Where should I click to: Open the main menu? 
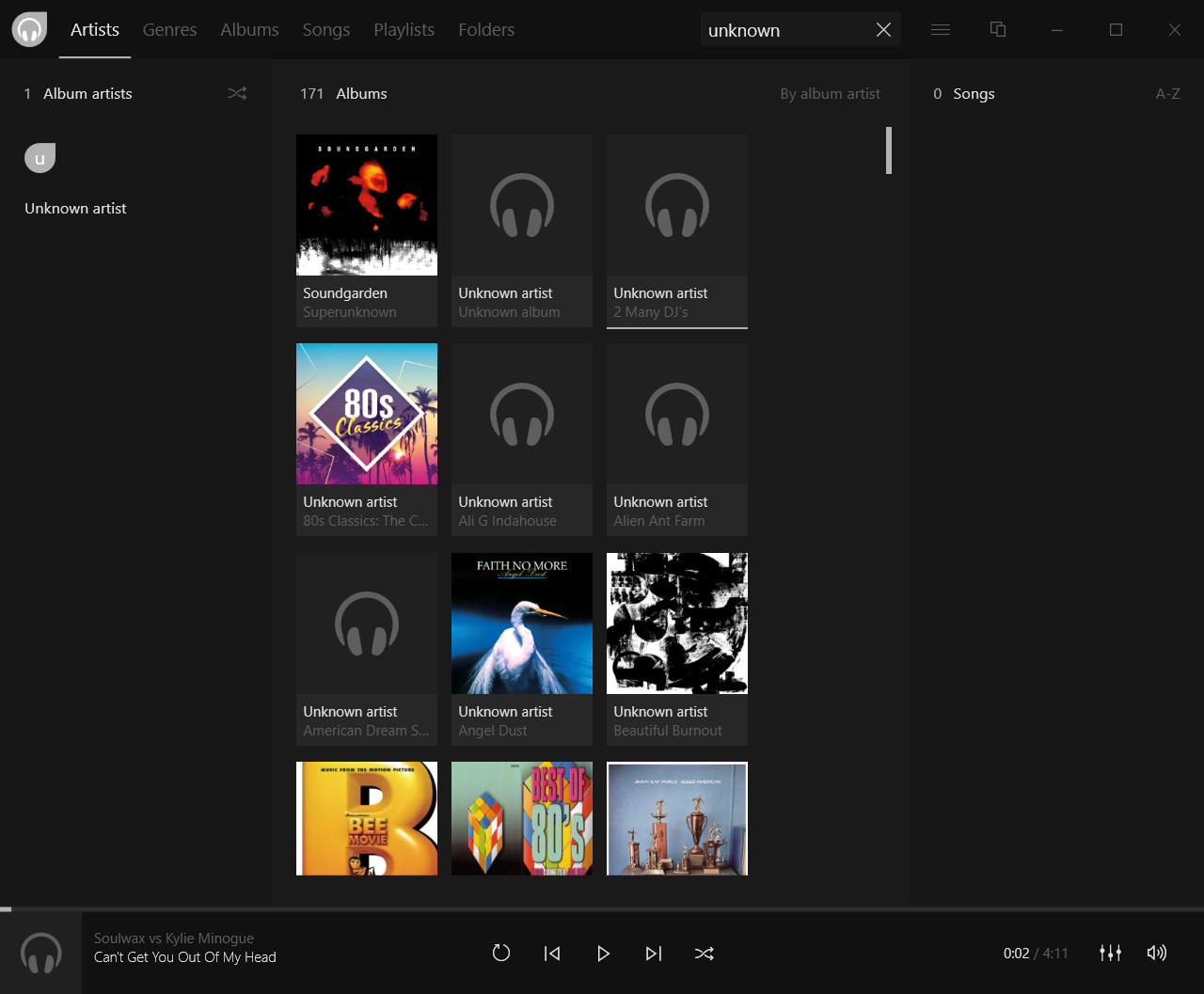(x=940, y=29)
